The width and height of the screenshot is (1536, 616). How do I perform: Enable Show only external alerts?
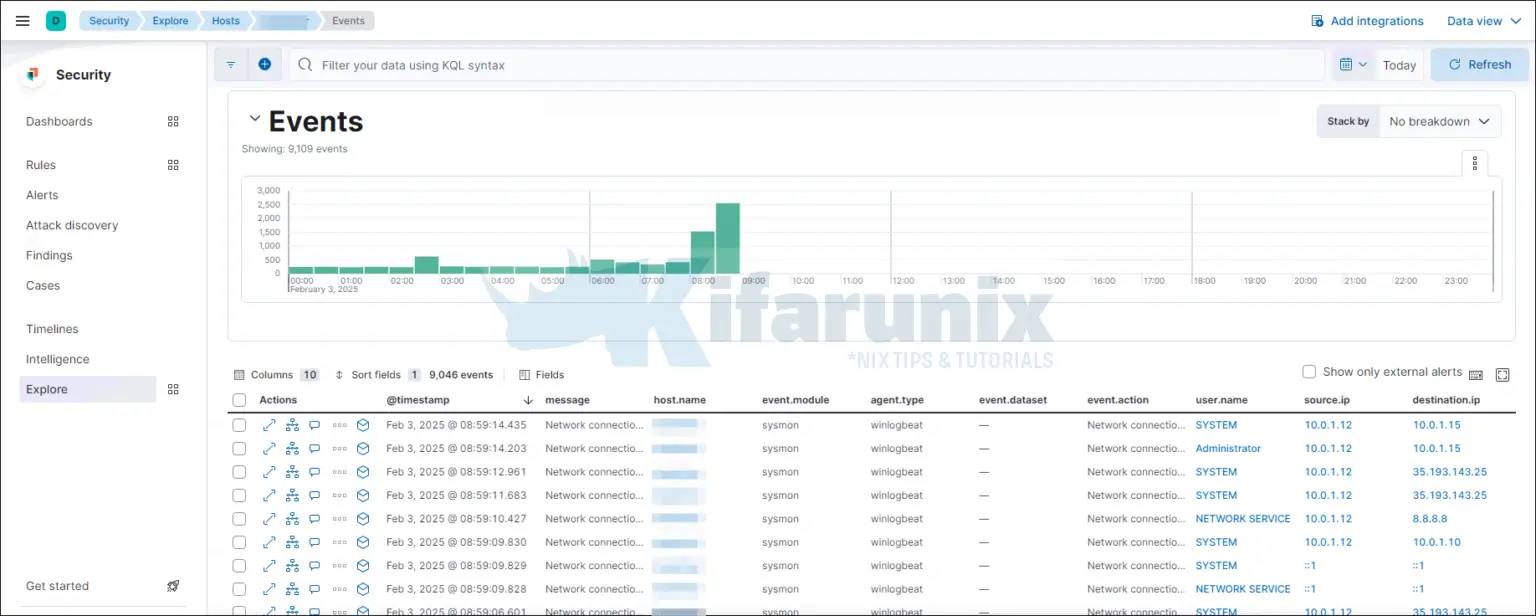[1309, 371]
